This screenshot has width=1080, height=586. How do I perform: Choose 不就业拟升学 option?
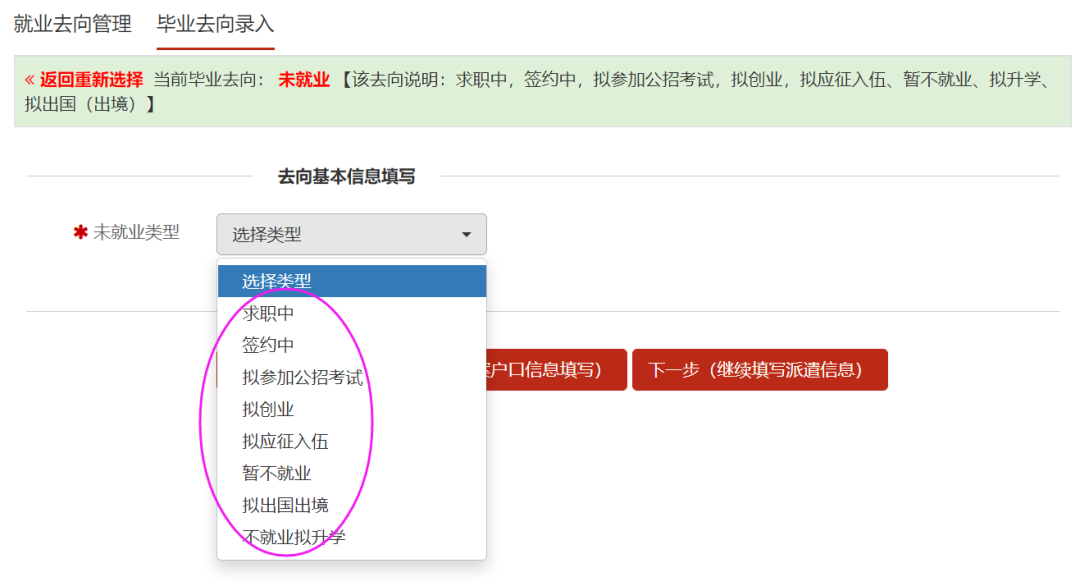point(352,537)
